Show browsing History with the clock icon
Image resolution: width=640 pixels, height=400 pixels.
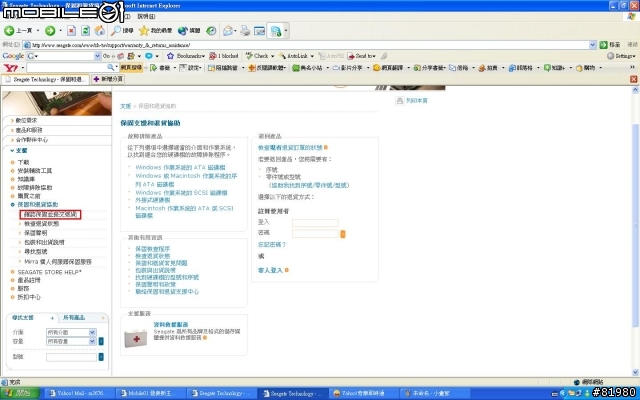211,31
